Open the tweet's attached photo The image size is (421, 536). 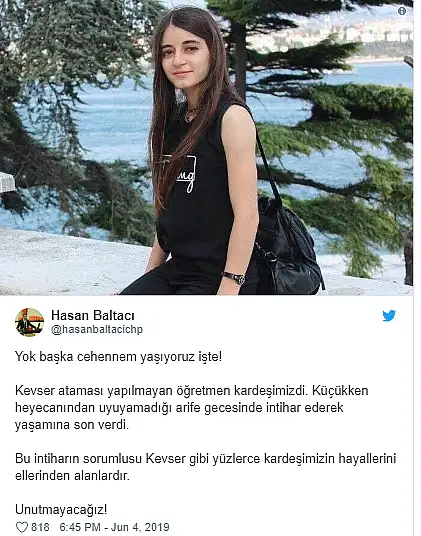pyautogui.click(x=206, y=147)
